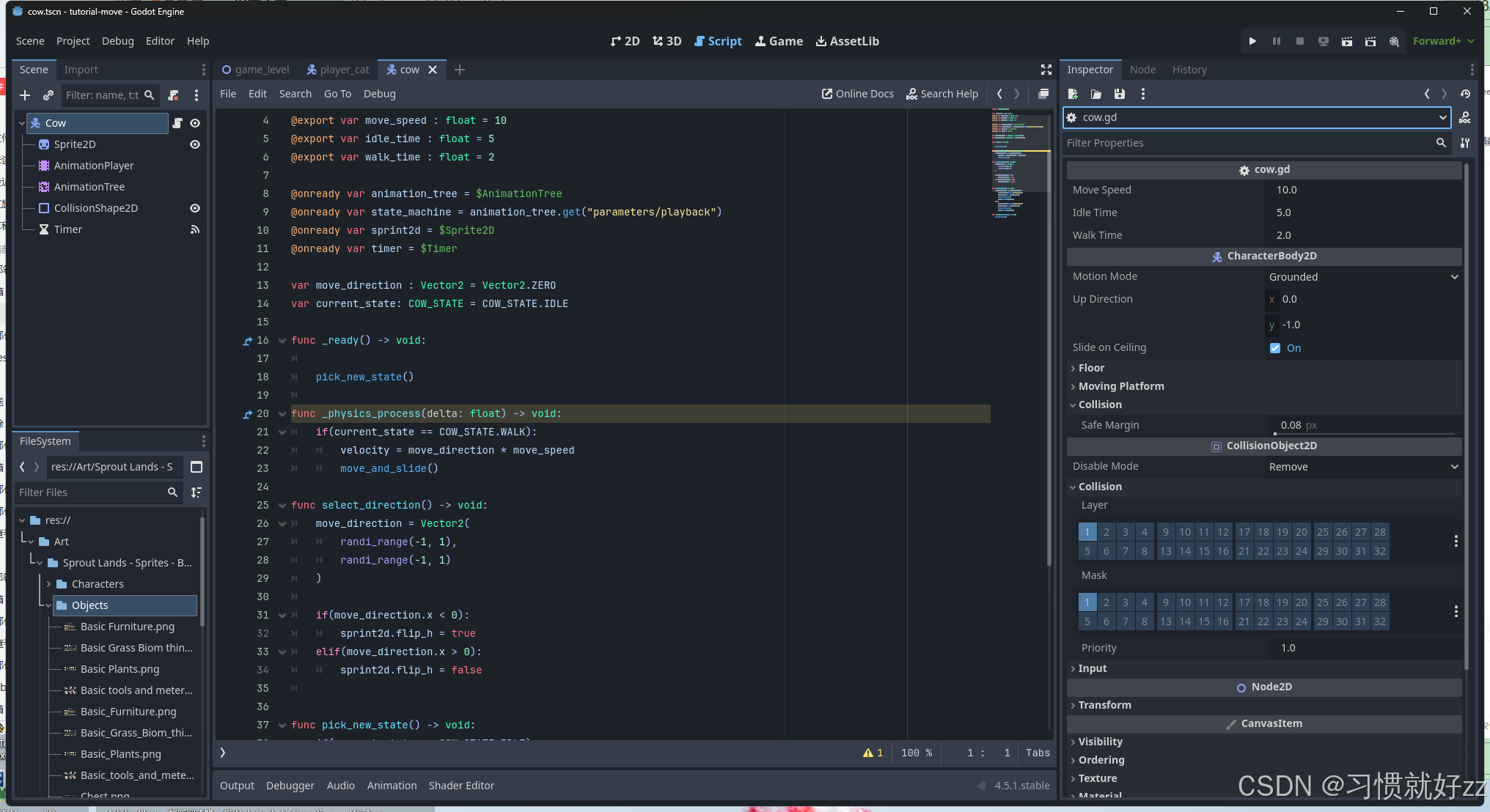
Task: Click the Add Child Node plus icon
Action: tap(25, 95)
